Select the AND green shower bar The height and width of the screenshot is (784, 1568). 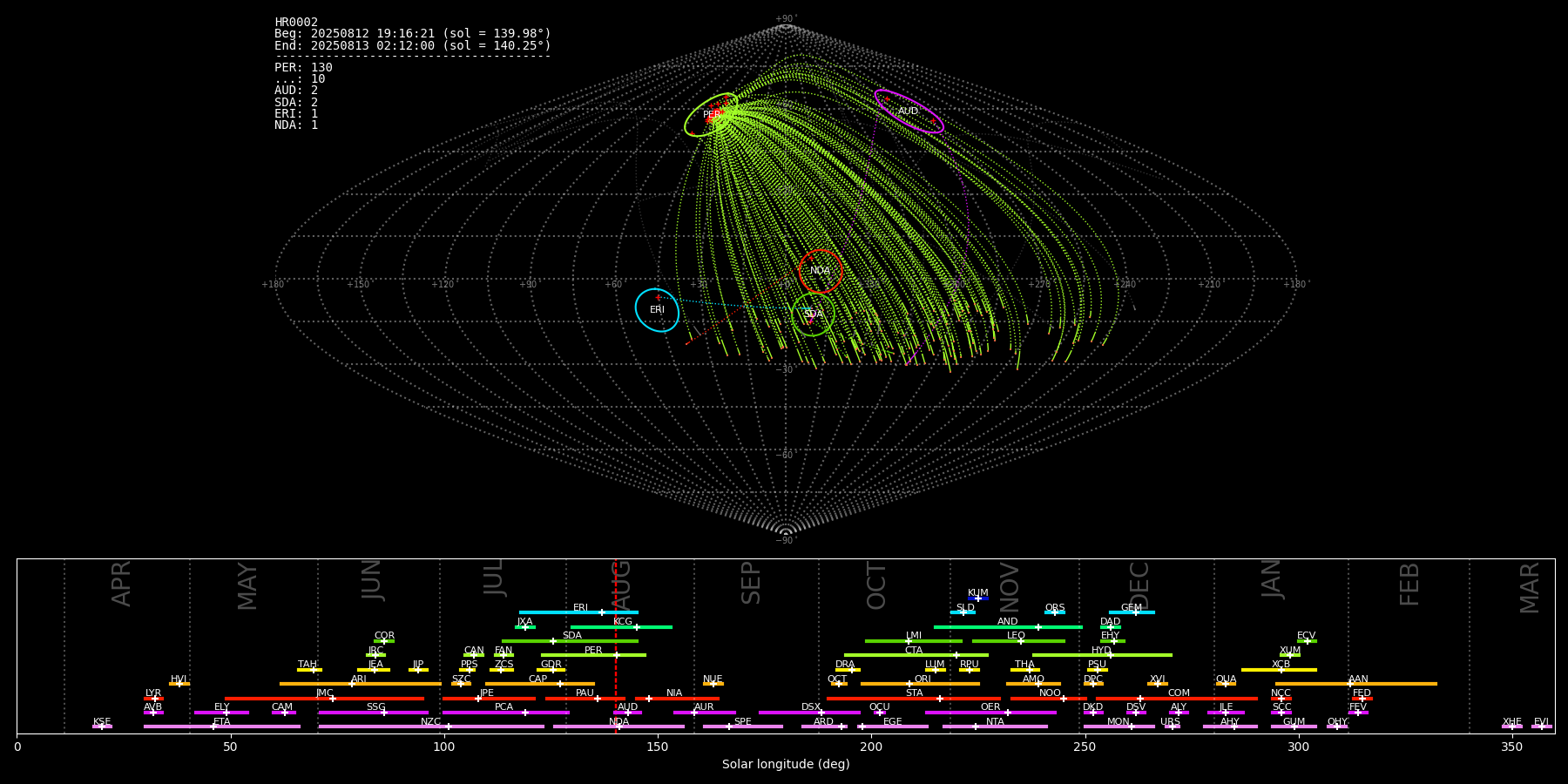(x=1008, y=626)
